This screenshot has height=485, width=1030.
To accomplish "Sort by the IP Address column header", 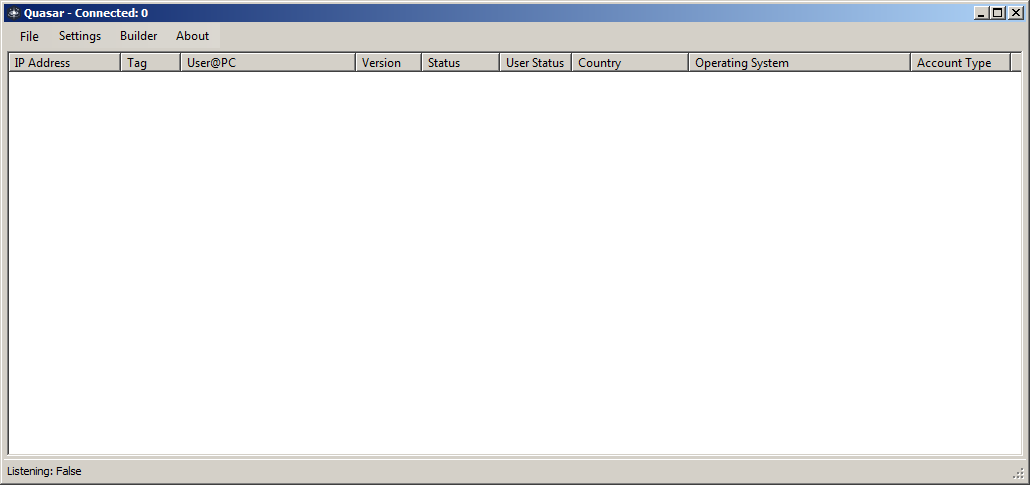I will click(64, 63).
